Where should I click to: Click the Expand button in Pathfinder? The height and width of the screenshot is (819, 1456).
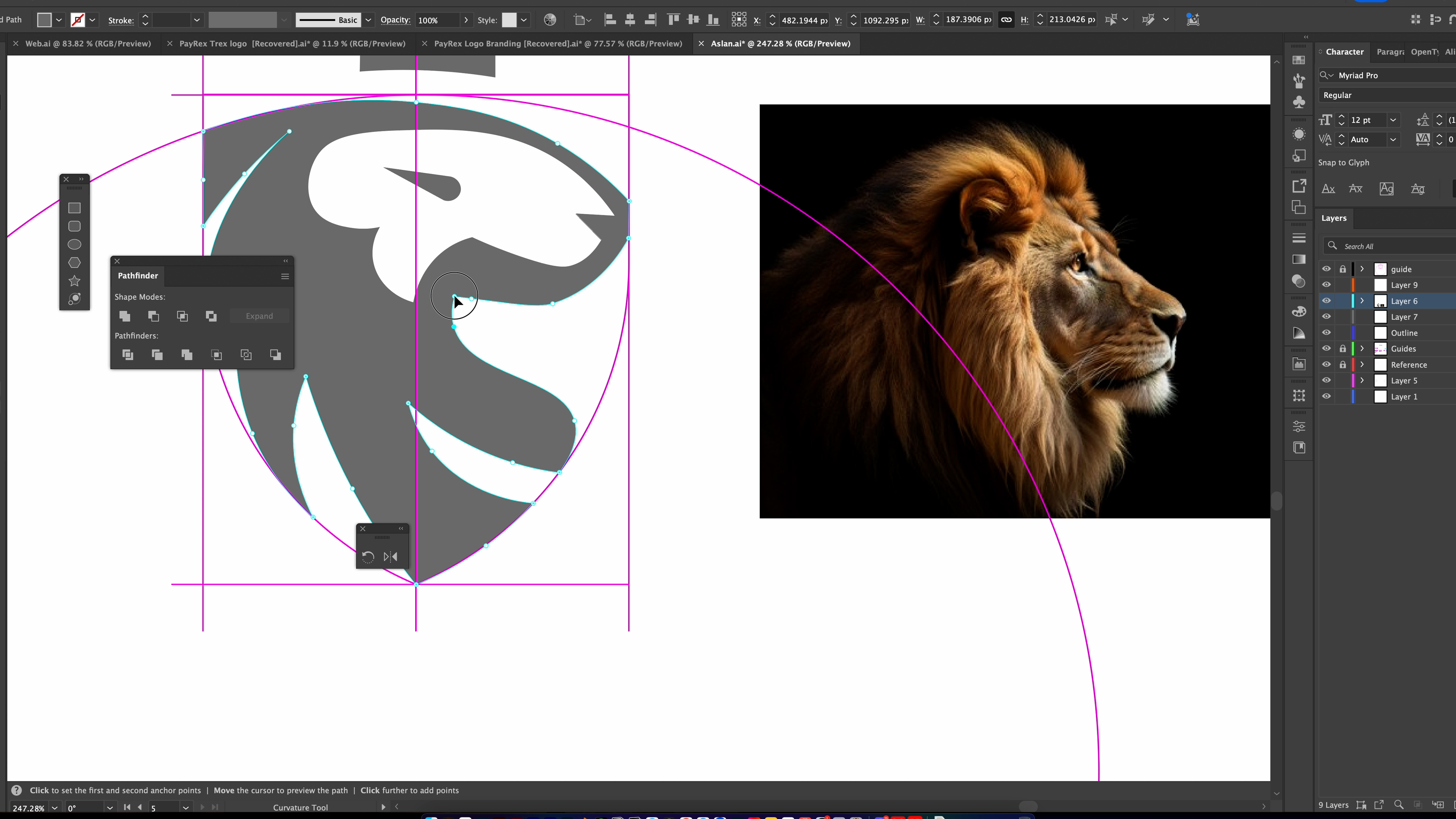[x=259, y=316]
